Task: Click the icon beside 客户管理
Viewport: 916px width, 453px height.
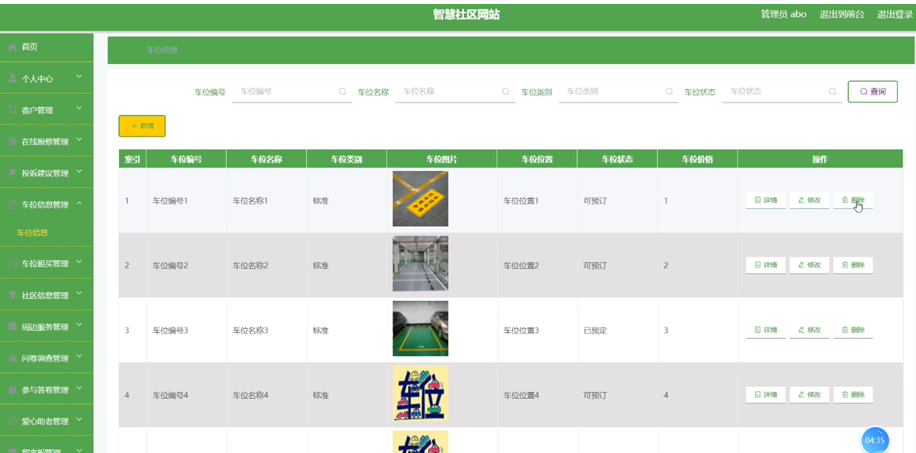Action: (x=12, y=110)
